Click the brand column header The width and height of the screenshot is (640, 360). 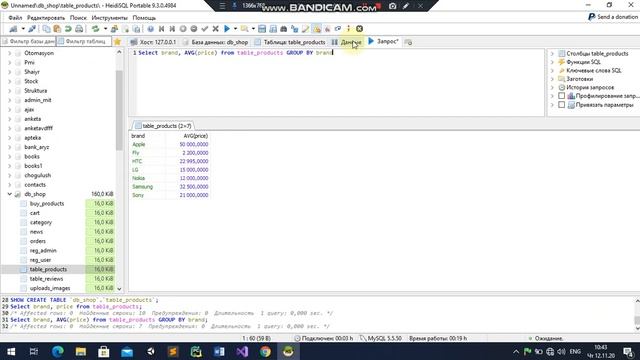pyautogui.click(x=147, y=136)
